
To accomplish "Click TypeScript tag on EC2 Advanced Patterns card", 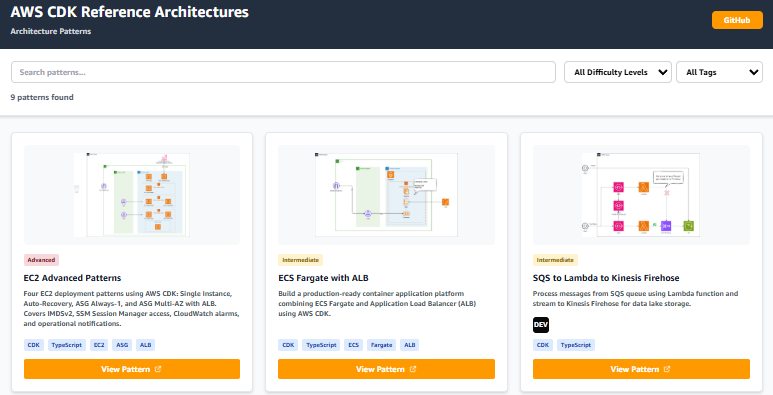I will pos(67,345).
